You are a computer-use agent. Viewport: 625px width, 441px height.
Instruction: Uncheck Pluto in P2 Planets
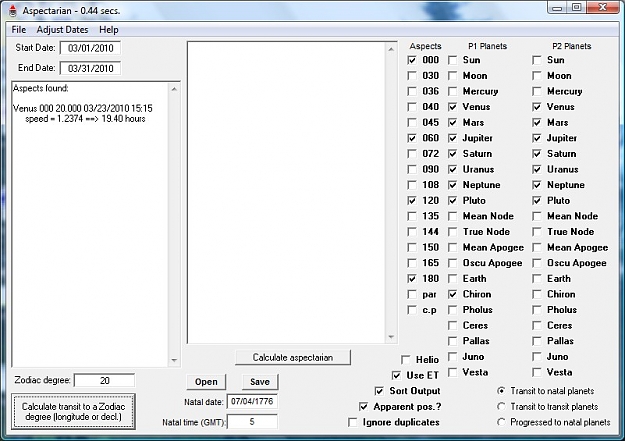click(537, 201)
